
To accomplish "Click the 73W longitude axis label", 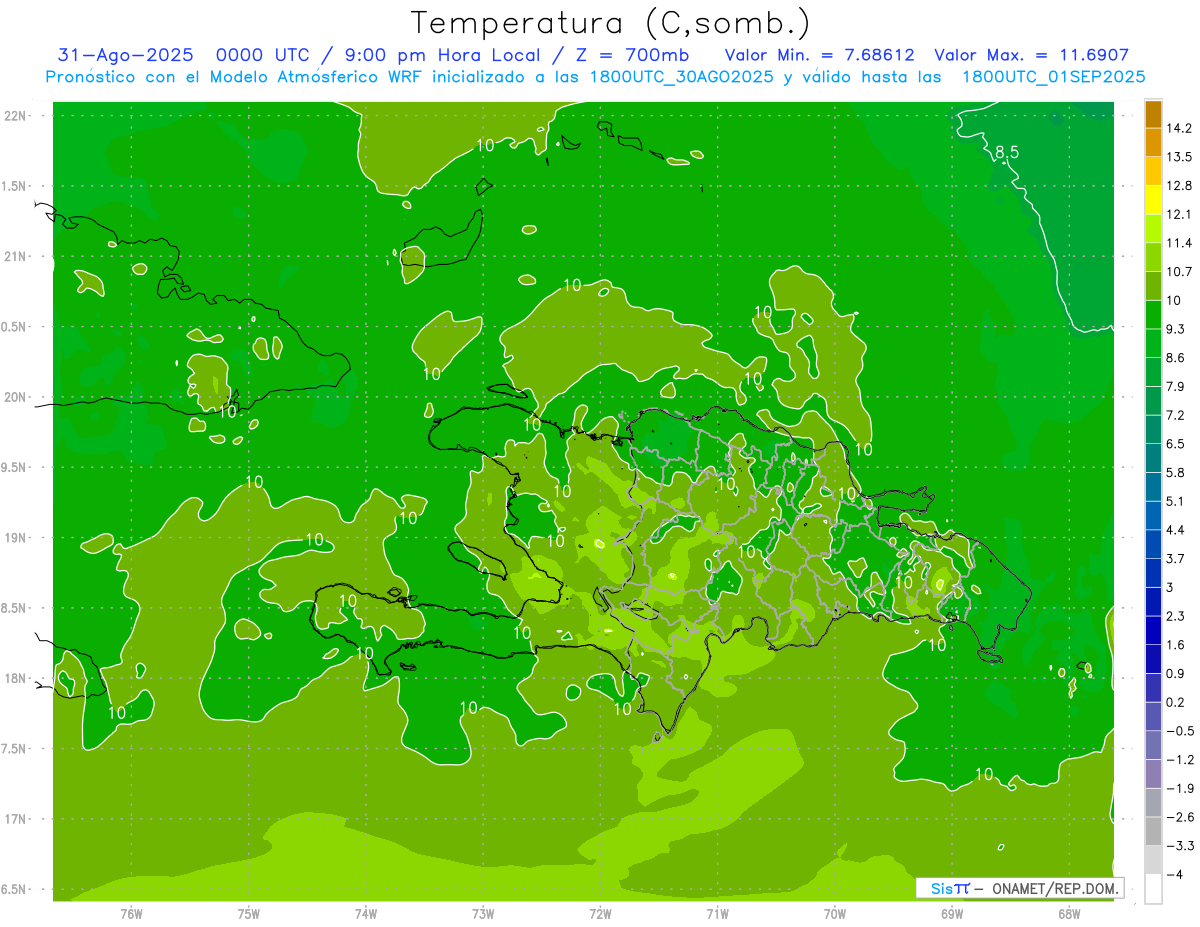I will tap(483, 913).
